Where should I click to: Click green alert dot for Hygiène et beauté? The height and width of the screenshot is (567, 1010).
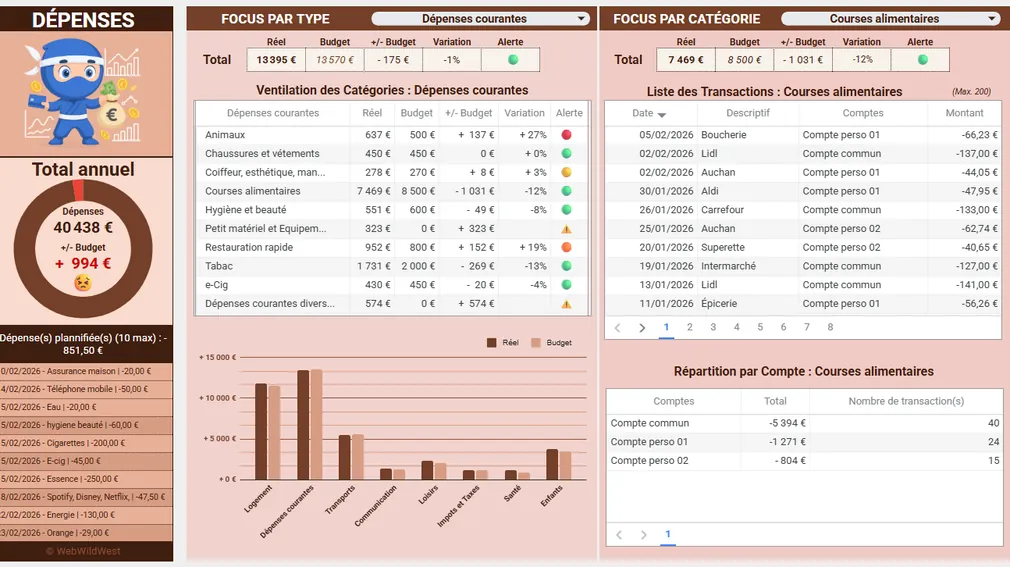566,209
